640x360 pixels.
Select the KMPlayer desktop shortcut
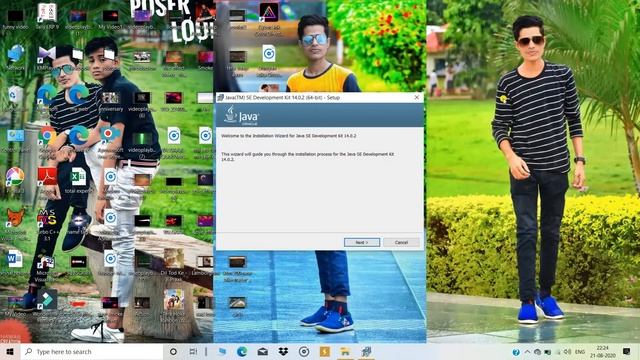(x=47, y=58)
